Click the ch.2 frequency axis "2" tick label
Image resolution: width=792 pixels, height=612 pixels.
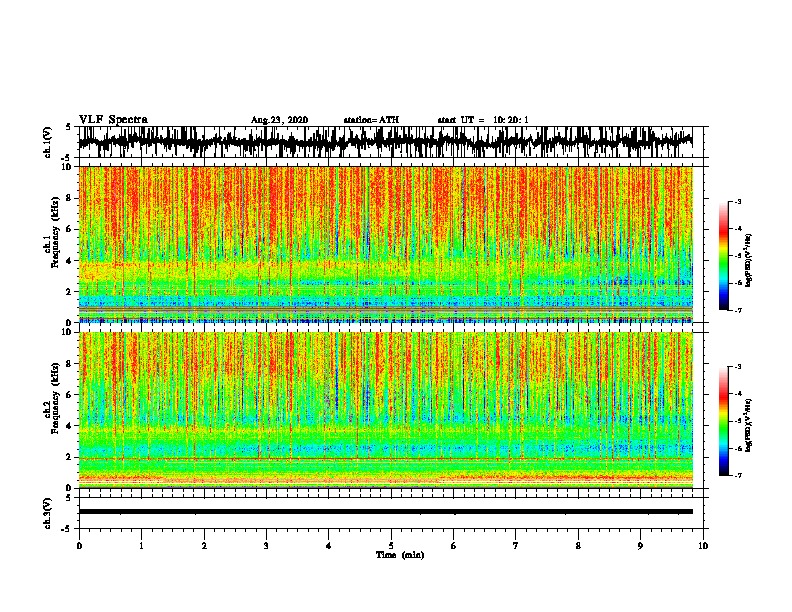tap(69, 457)
